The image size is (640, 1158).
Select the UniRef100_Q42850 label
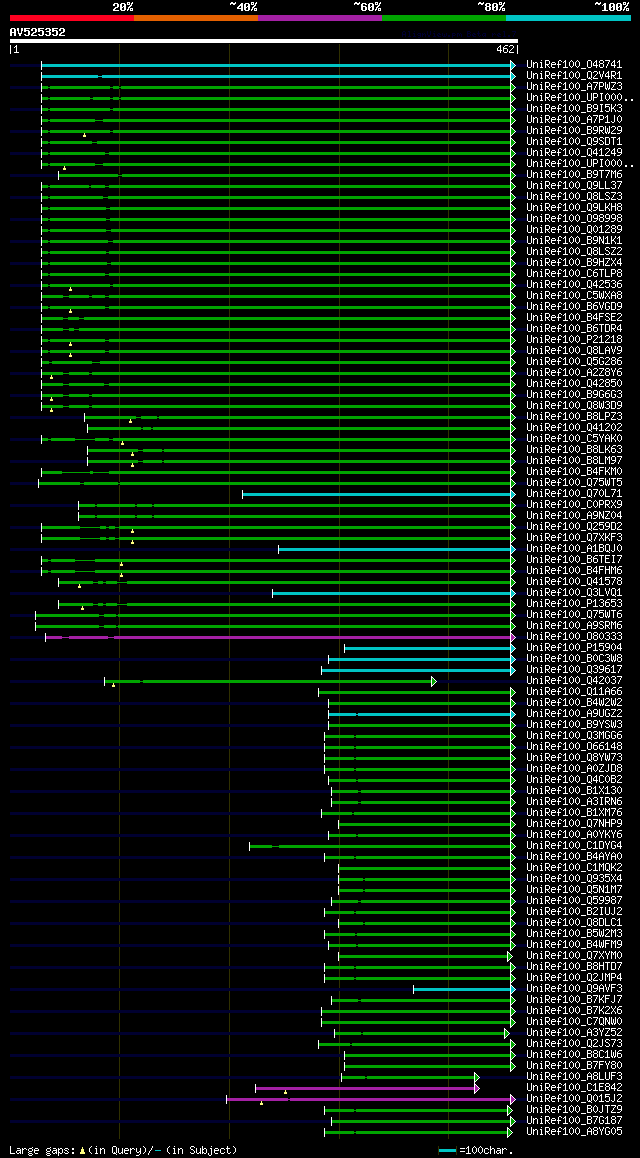pos(574,384)
